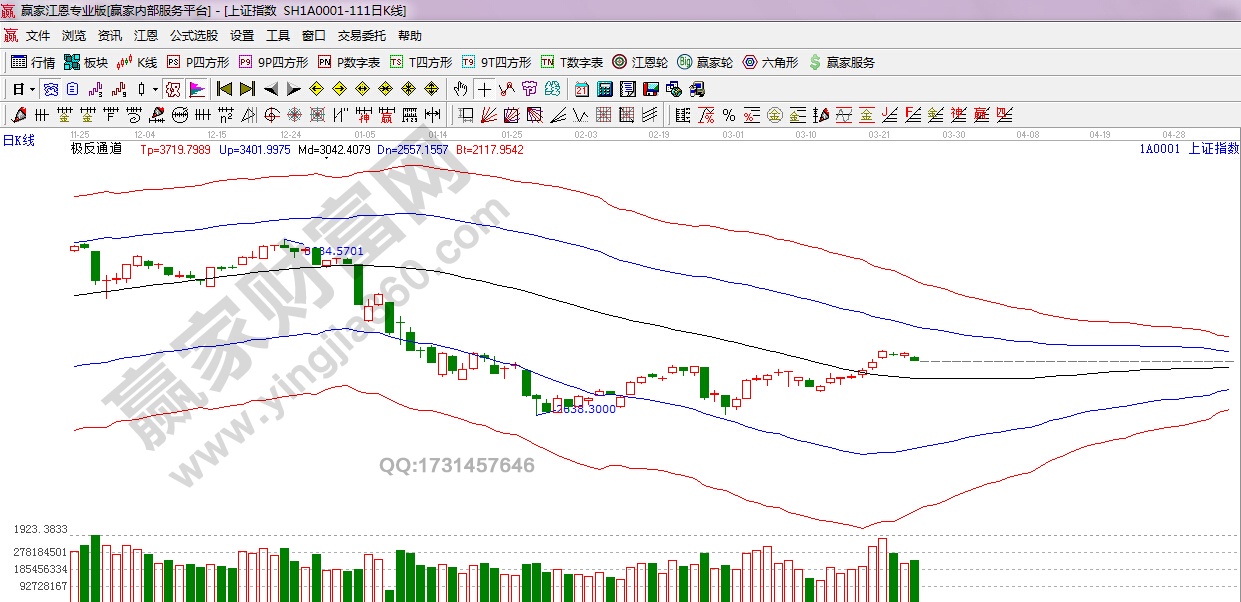Viewport: 1241px width, 602px height.
Task: Click the 极反通道 indicator label
Action: (96, 149)
